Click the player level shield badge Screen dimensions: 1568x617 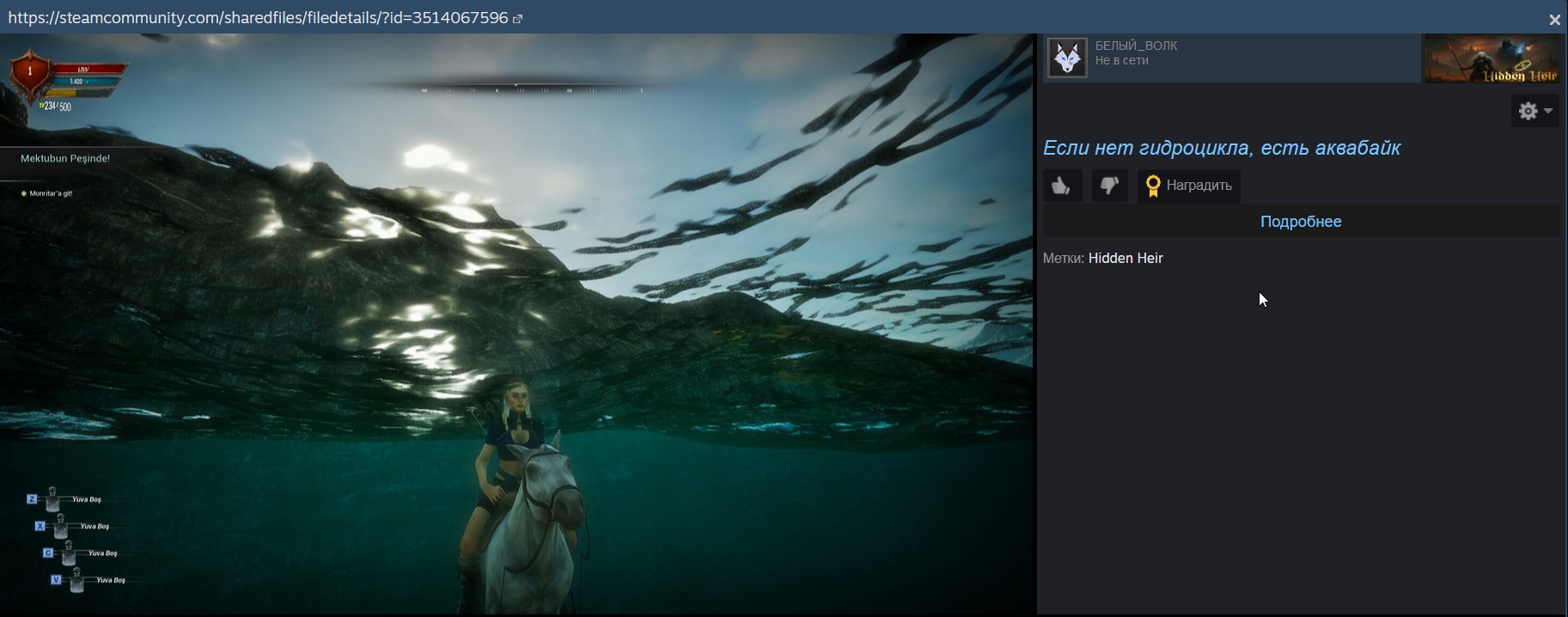click(30, 73)
